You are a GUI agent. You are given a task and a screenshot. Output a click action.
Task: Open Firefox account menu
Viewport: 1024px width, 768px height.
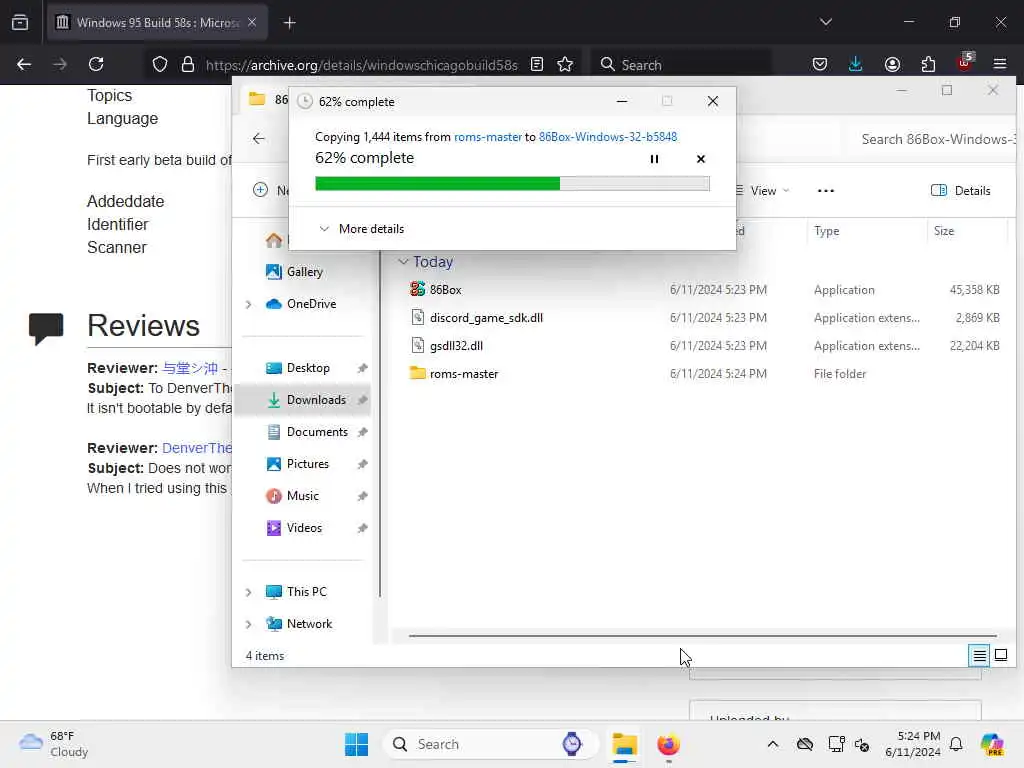pos(892,64)
